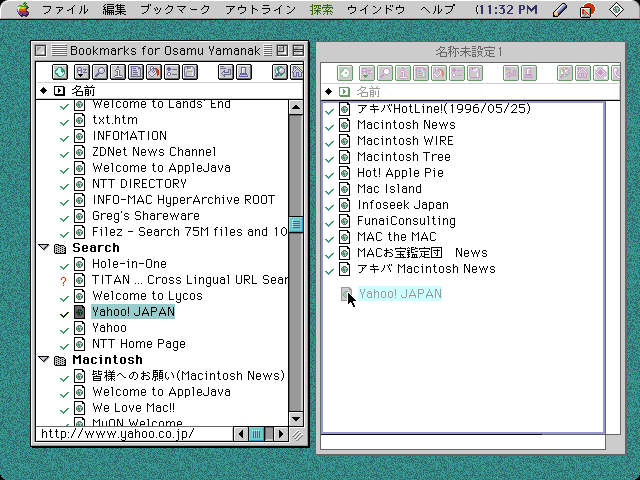Select the ZDNet News Channel bookmark

(154, 152)
